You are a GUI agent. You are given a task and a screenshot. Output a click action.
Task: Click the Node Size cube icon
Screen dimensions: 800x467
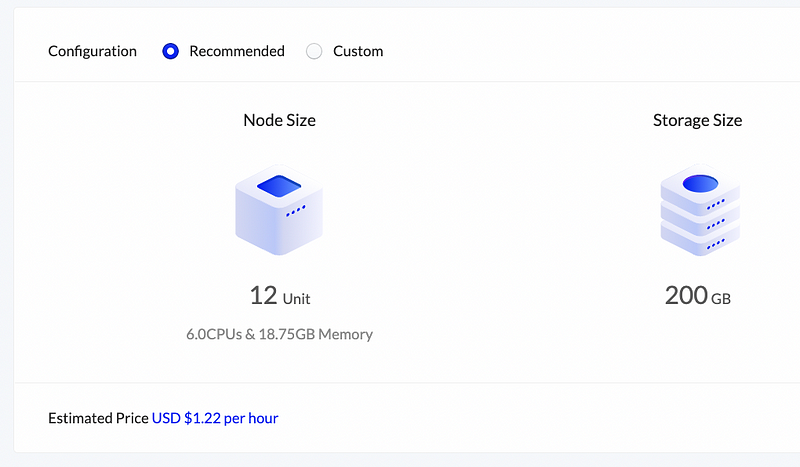(279, 209)
